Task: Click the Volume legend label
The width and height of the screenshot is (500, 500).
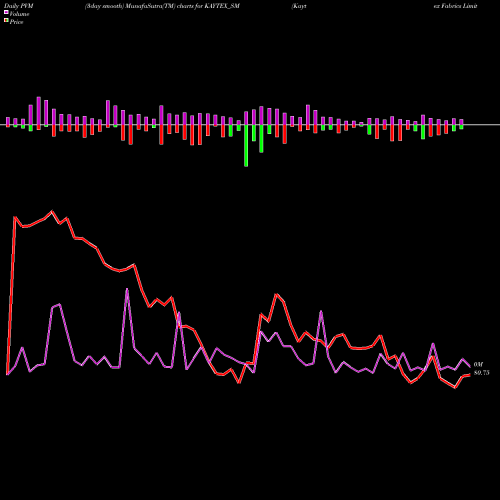Action: tap(19, 14)
